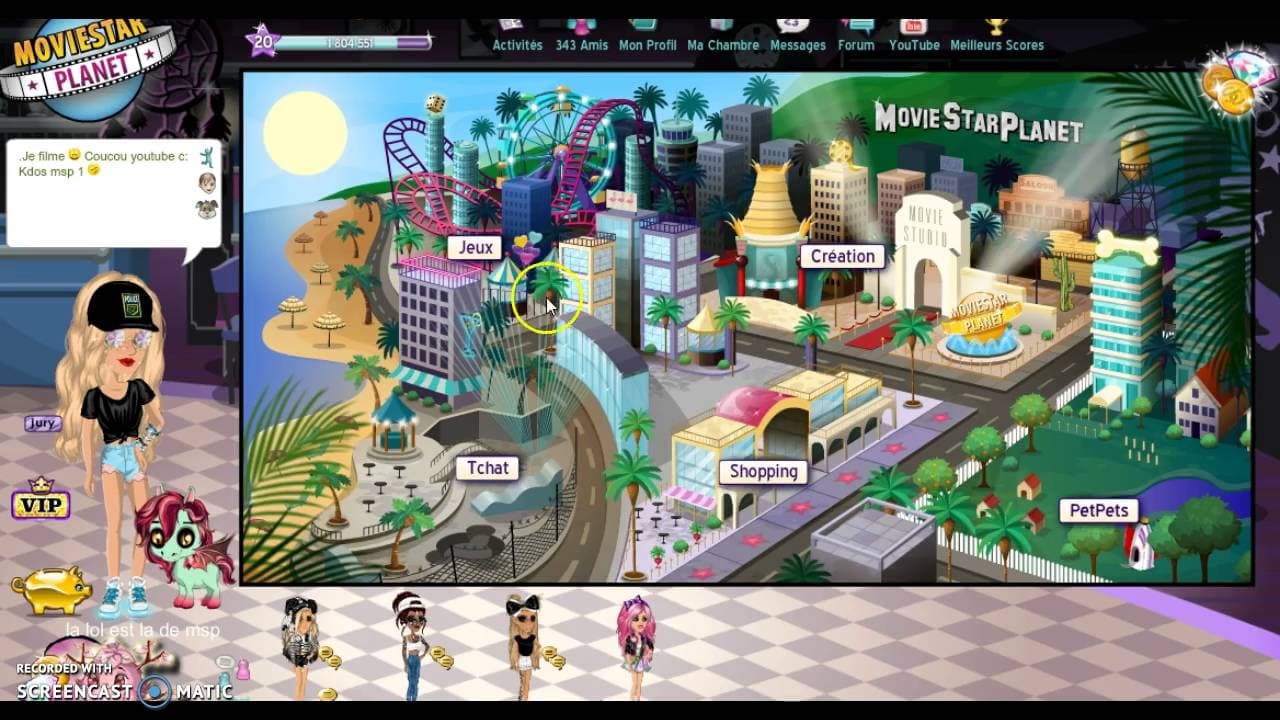Screen dimensions: 1280x720
Task: Open the Forum menu item
Action: (856, 37)
